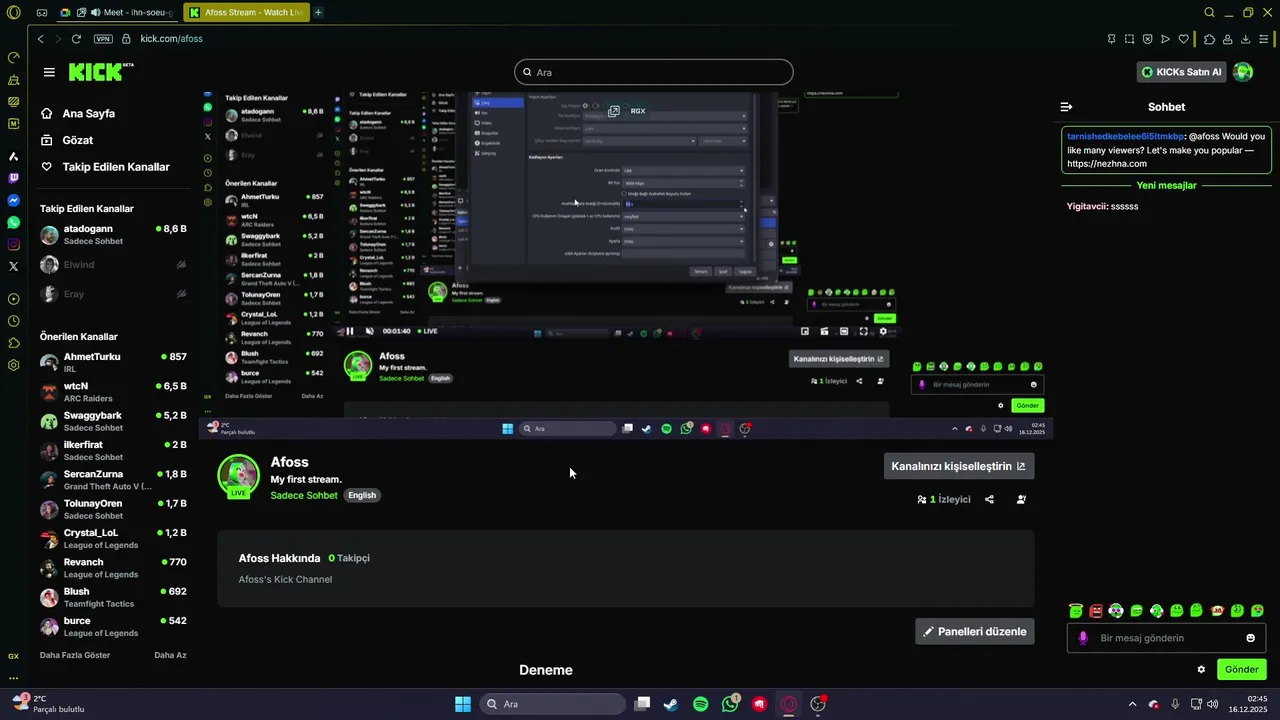Image resolution: width=1280 pixels, height=720 pixels.
Task: Open the Revanch channel
Action: 113,568
